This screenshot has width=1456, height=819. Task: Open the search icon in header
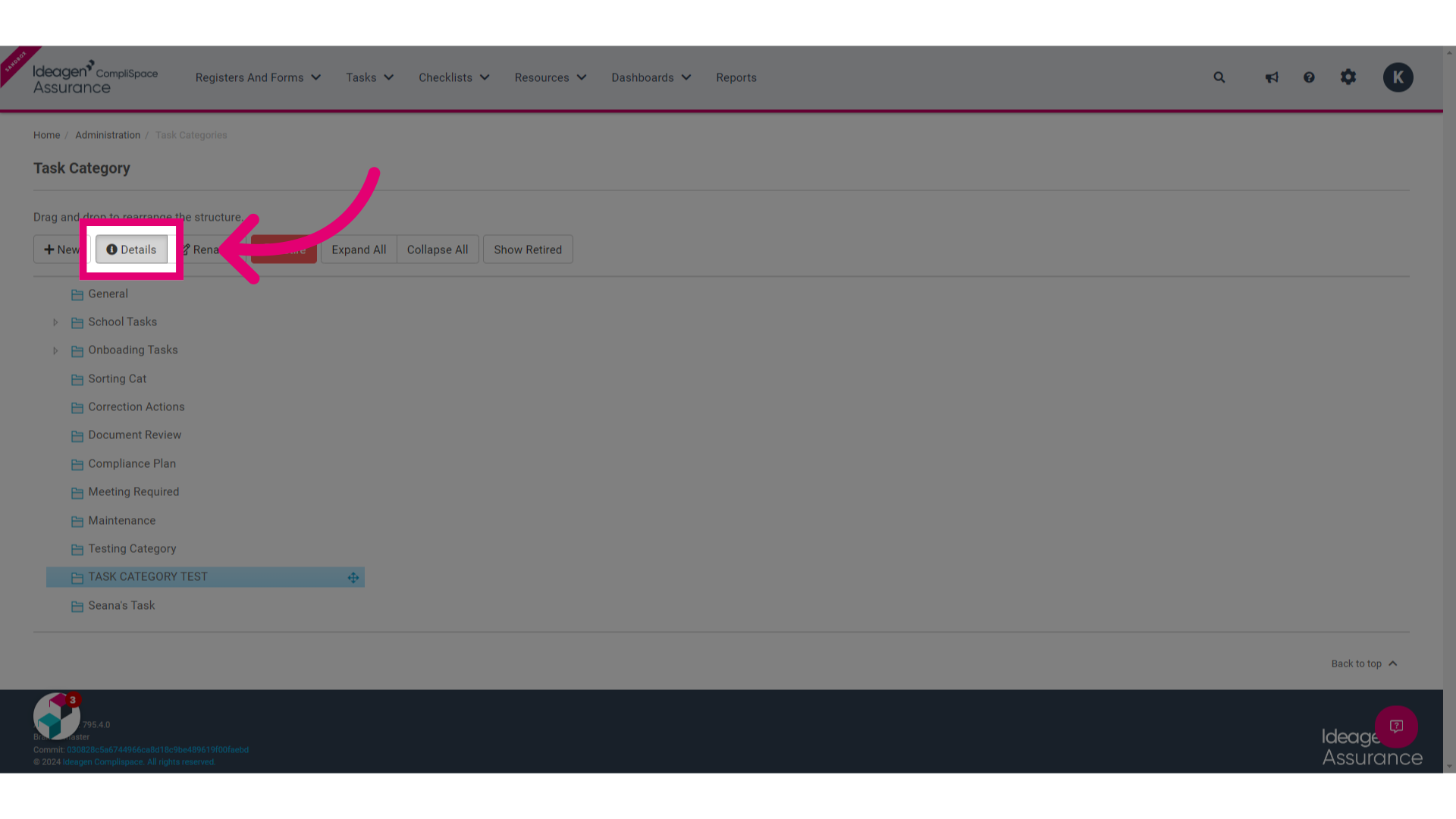pos(1219,77)
